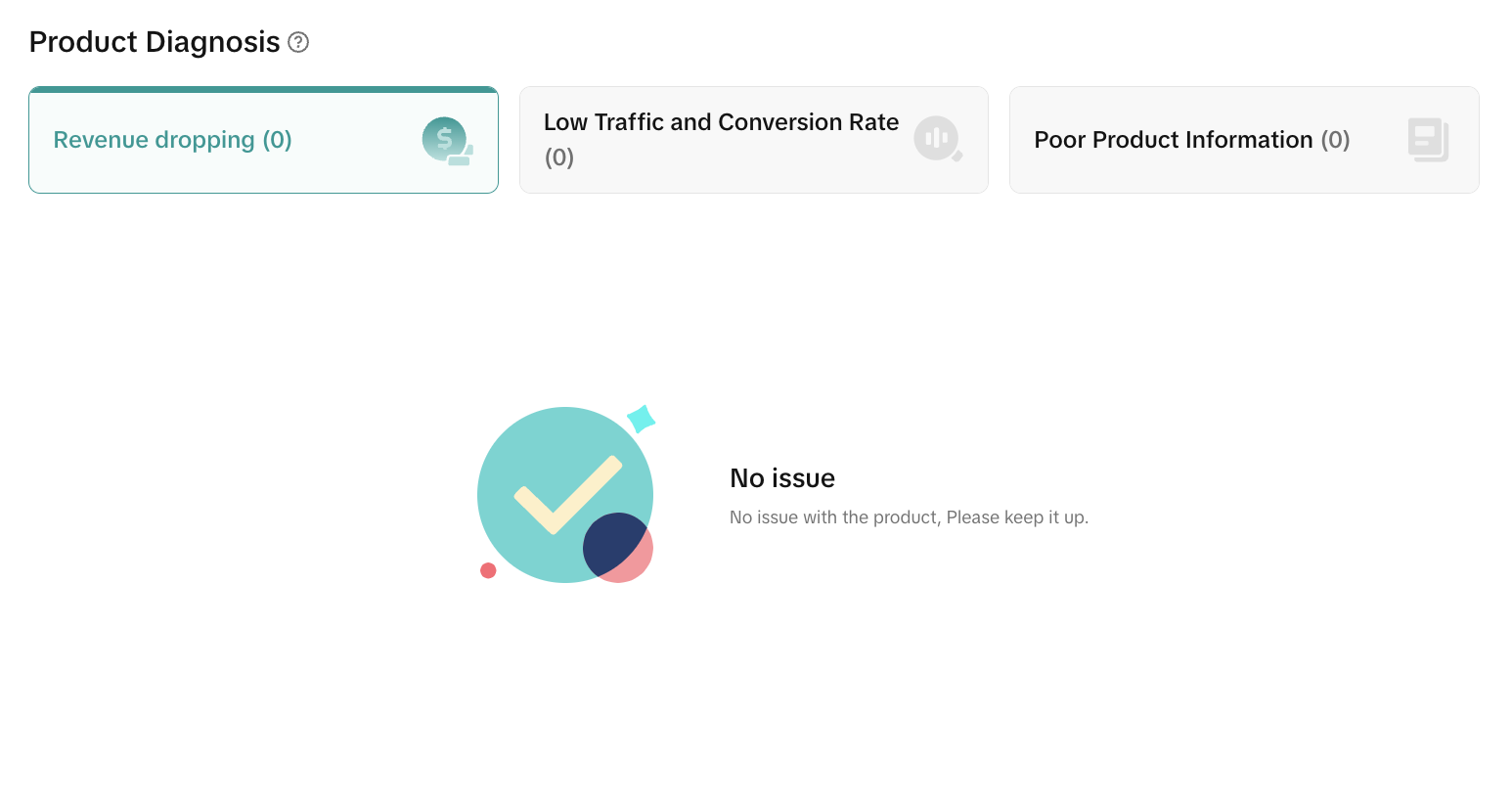The height and width of the screenshot is (808, 1512).
Task: Click the 'Low Traffic and Conversion Rate' label text
Action: [x=721, y=122]
